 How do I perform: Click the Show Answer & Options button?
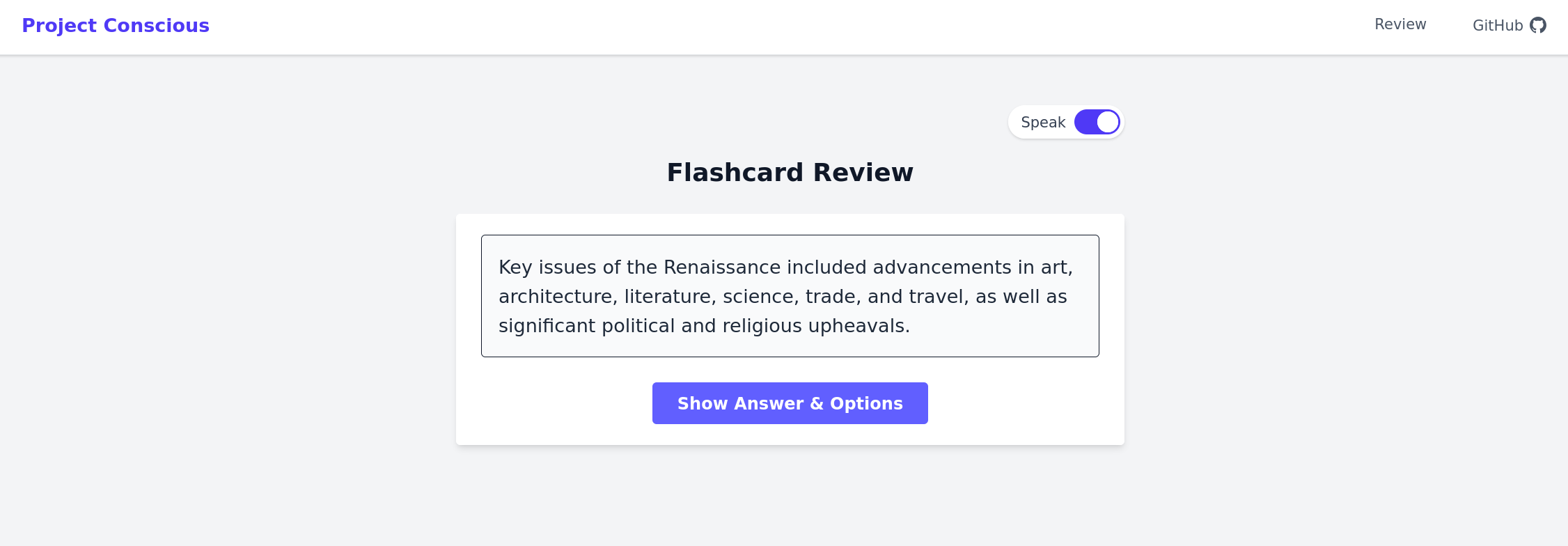(x=790, y=403)
